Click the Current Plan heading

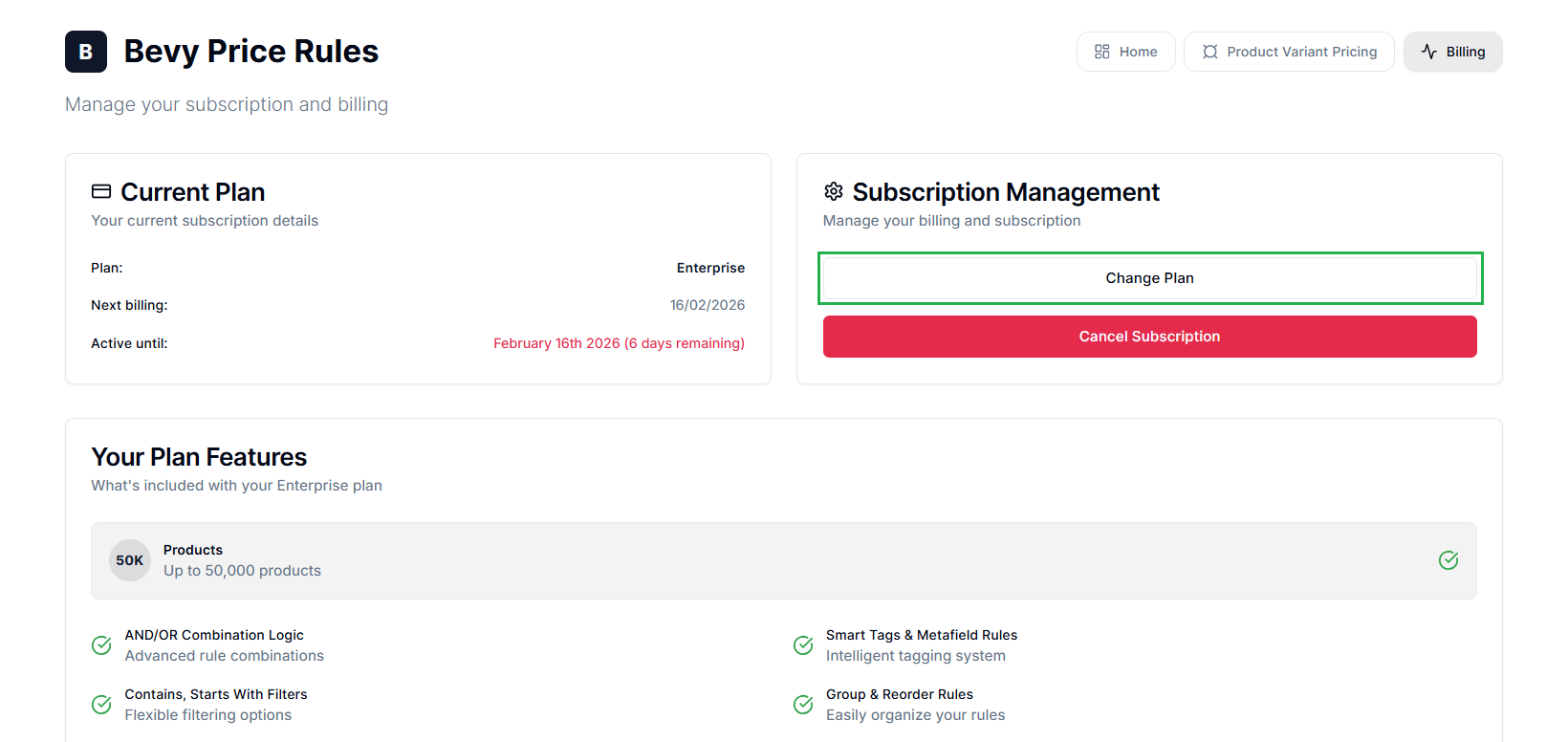[x=193, y=192]
